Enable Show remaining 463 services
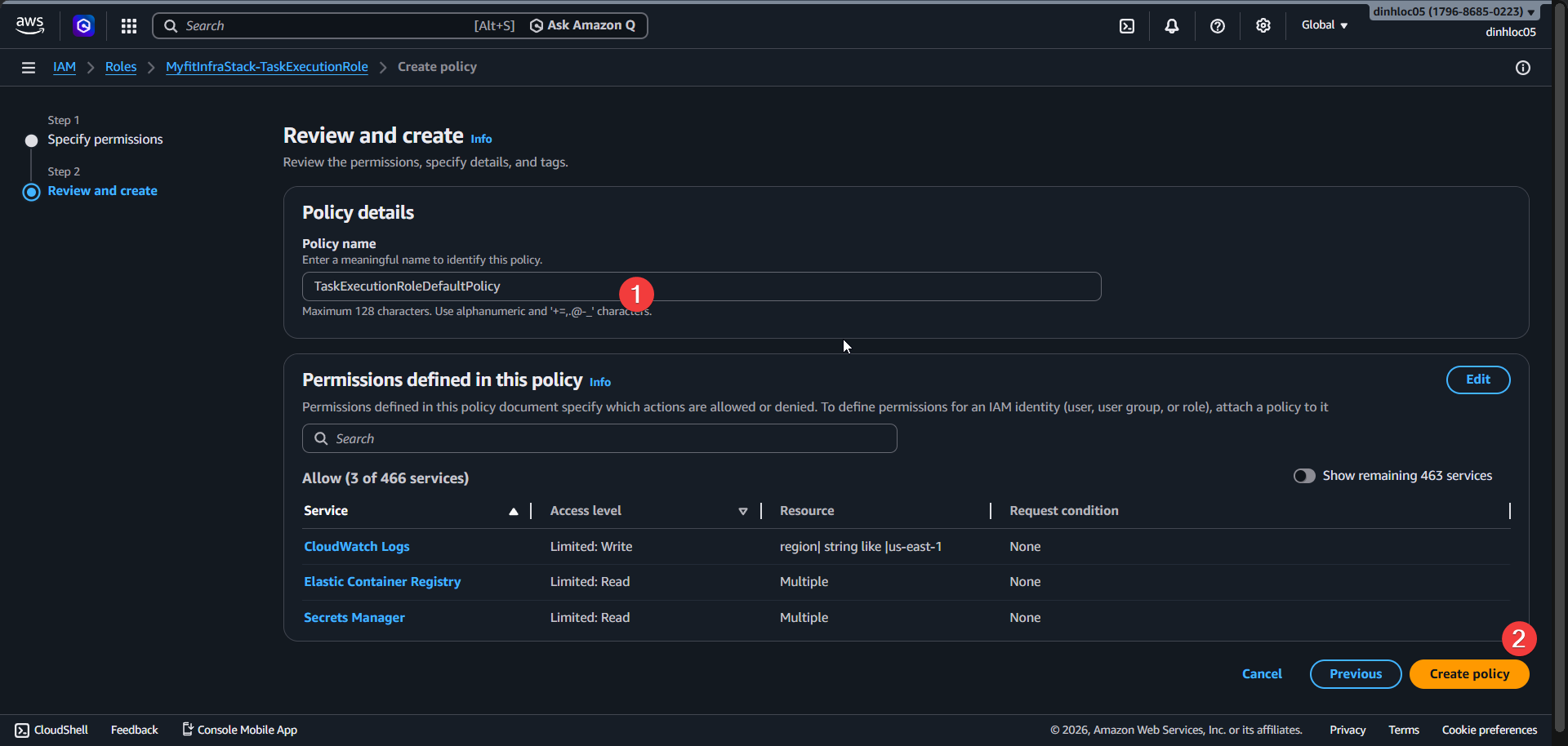 coord(1304,475)
